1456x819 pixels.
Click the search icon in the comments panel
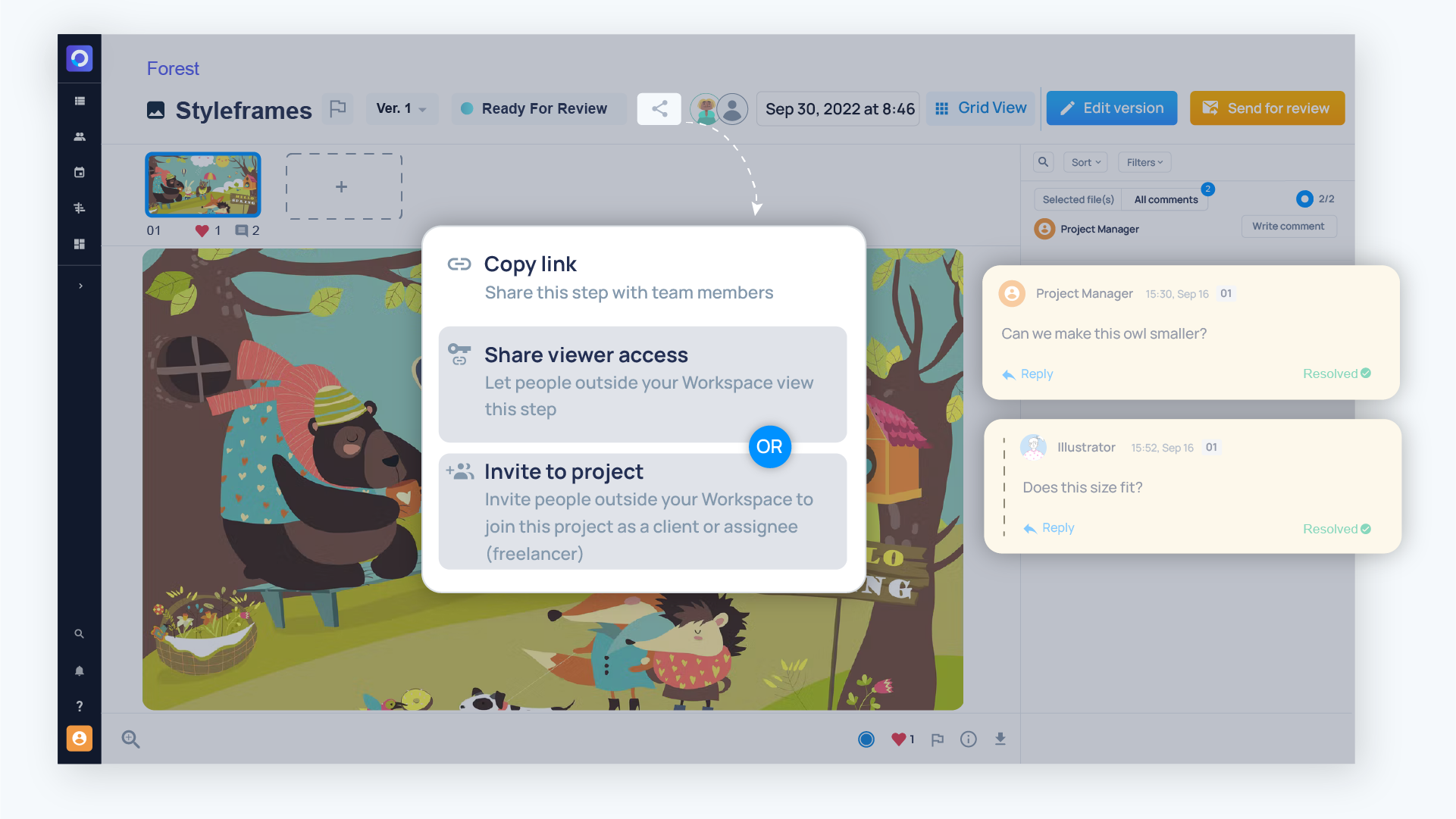(x=1042, y=161)
